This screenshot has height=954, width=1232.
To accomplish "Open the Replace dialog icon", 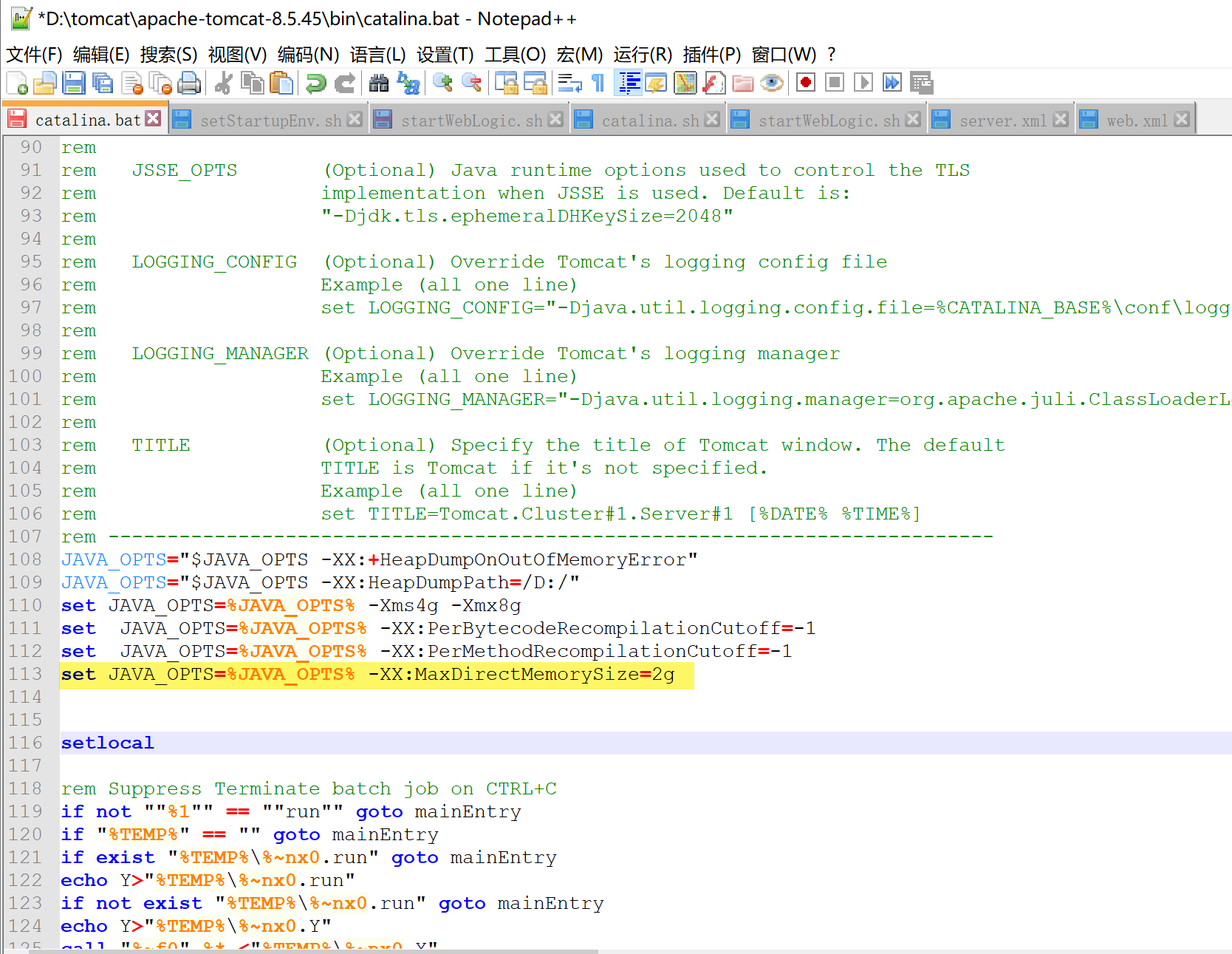I will 408,84.
